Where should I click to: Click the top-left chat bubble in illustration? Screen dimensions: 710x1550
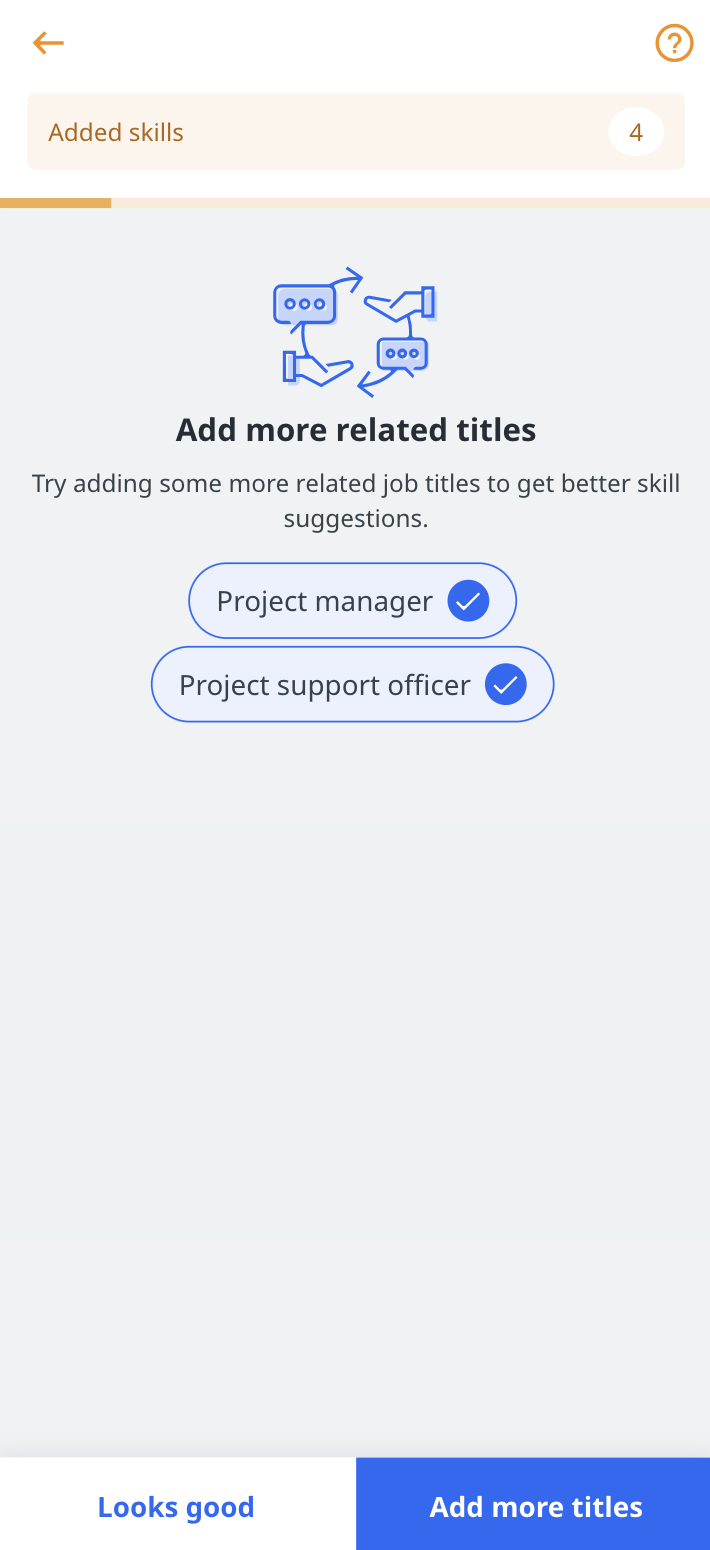click(304, 305)
